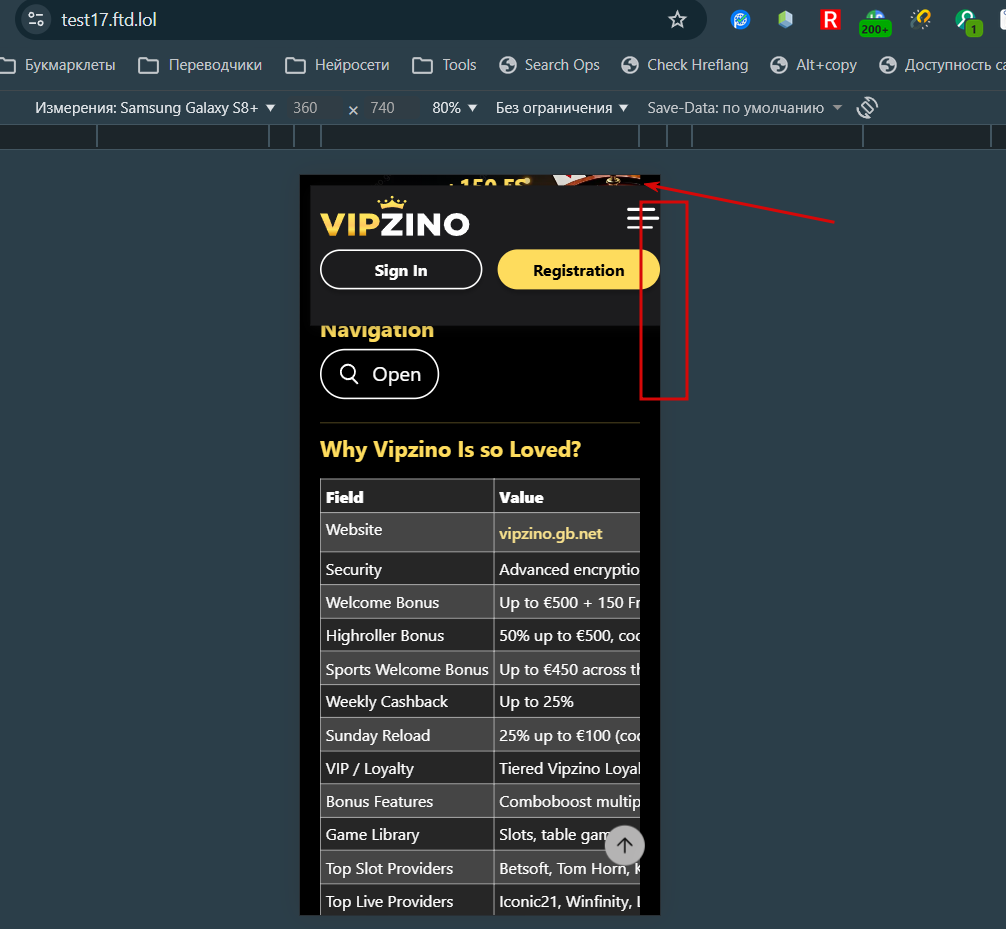This screenshot has height=929, width=1006.
Task: Rotate the device viewport orientation
Action: pos(867,107)
